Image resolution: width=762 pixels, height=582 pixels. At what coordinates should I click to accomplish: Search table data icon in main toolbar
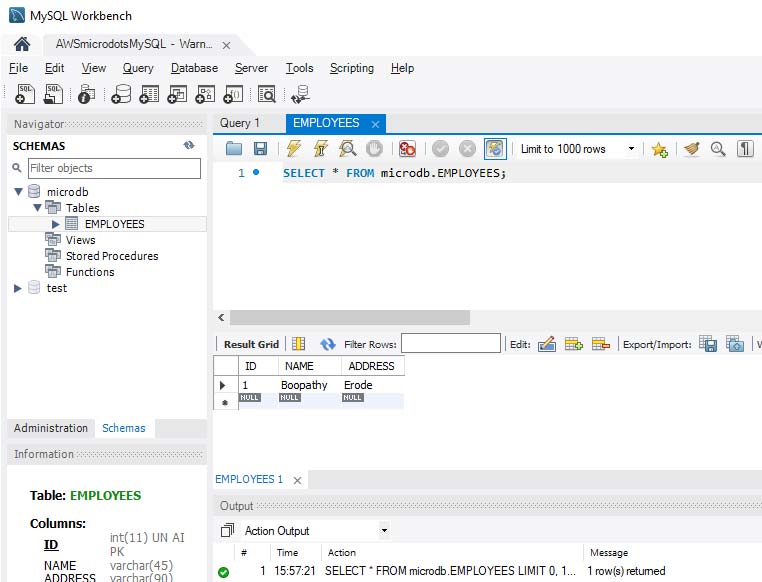pos(267,94)
